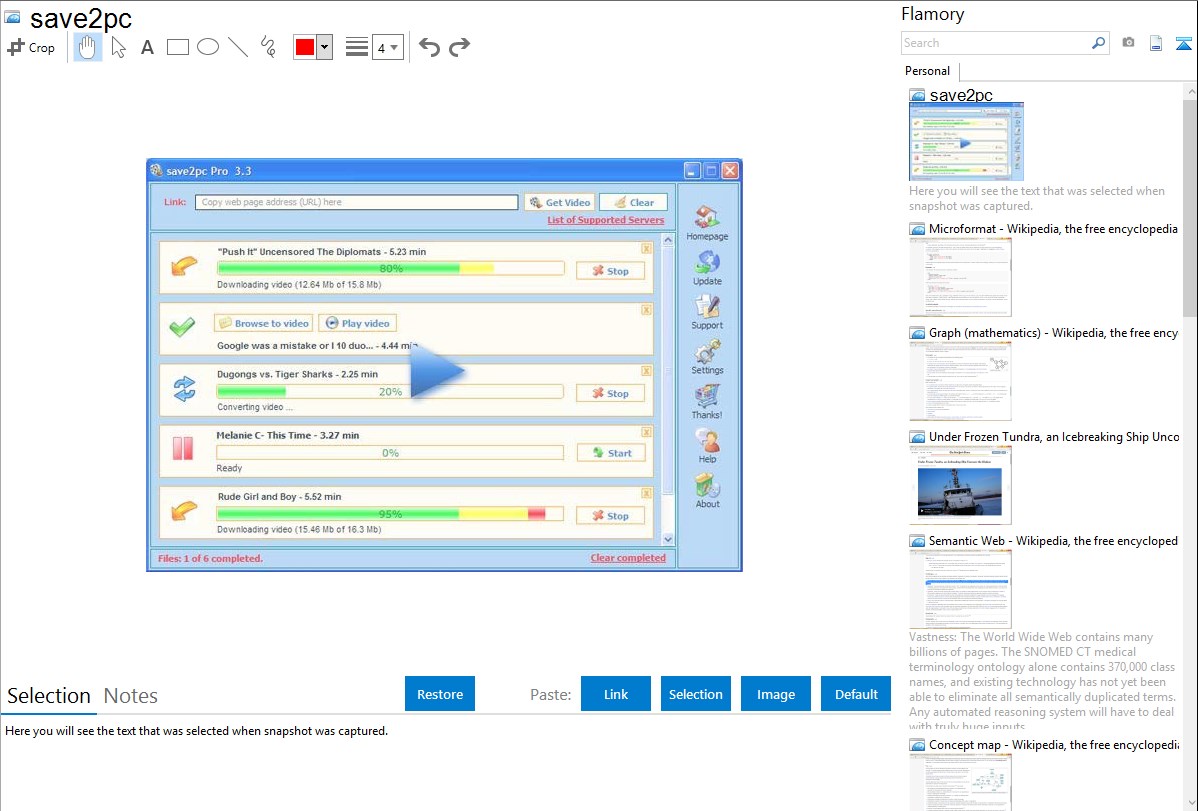
Task: Open the annotation color dropdown arrow
Action: tap(325, 47)
